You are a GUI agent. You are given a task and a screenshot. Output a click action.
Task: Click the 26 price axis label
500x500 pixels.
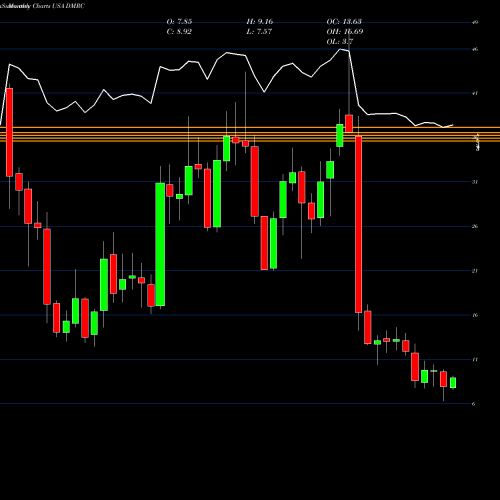coord(475,226)
